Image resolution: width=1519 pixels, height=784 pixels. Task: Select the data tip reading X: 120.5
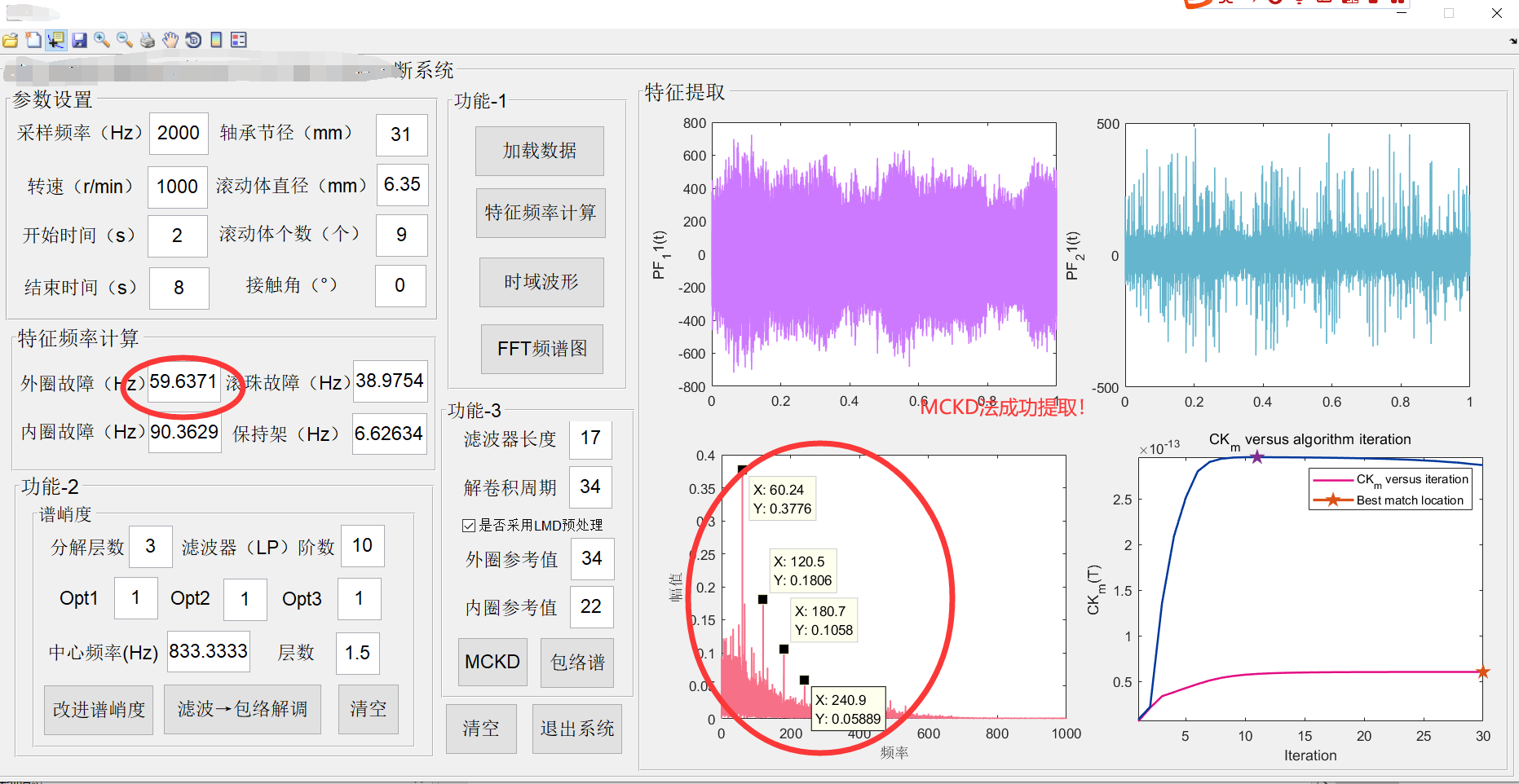803,571
